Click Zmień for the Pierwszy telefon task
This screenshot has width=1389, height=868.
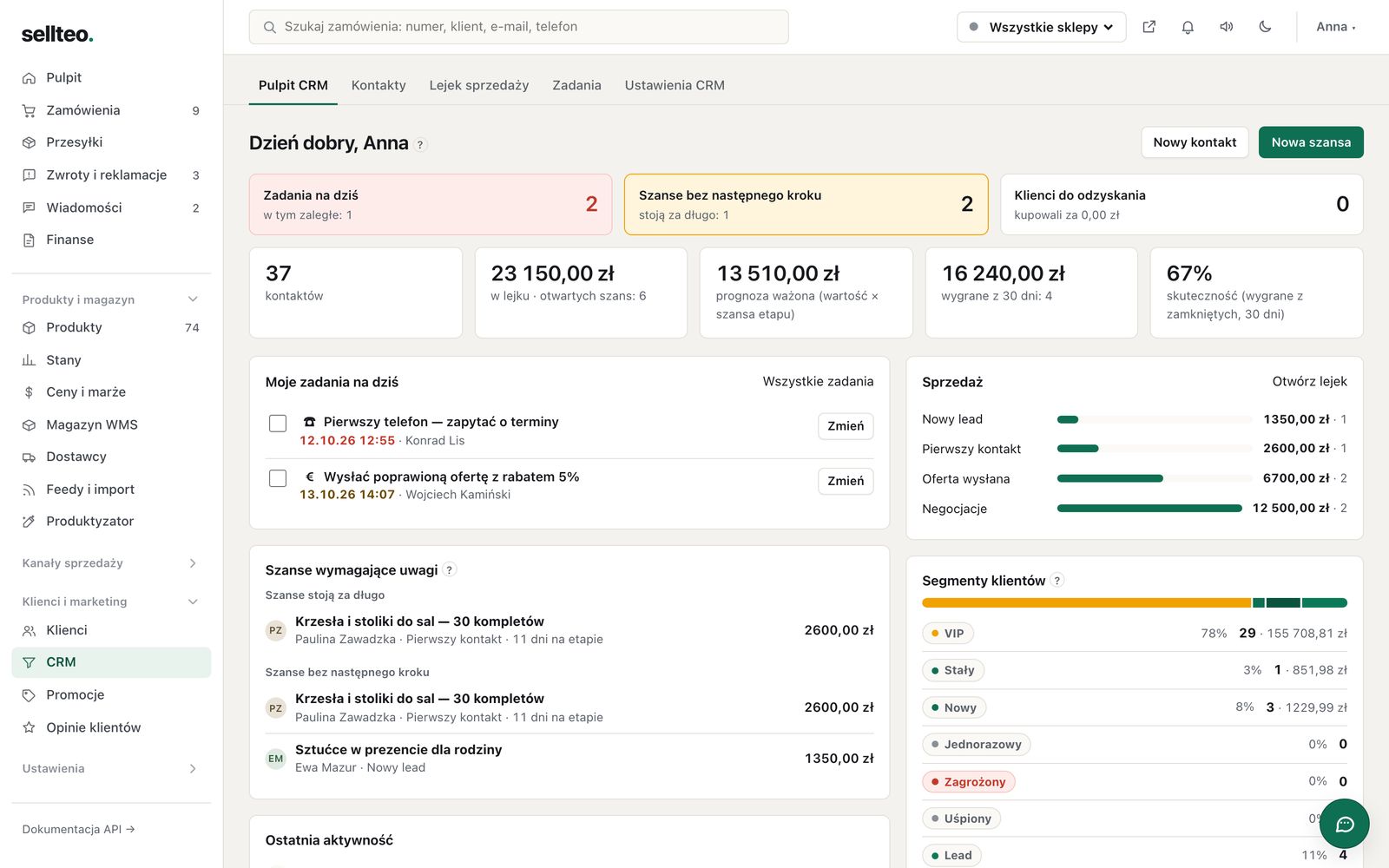click(x=846, y=426)
